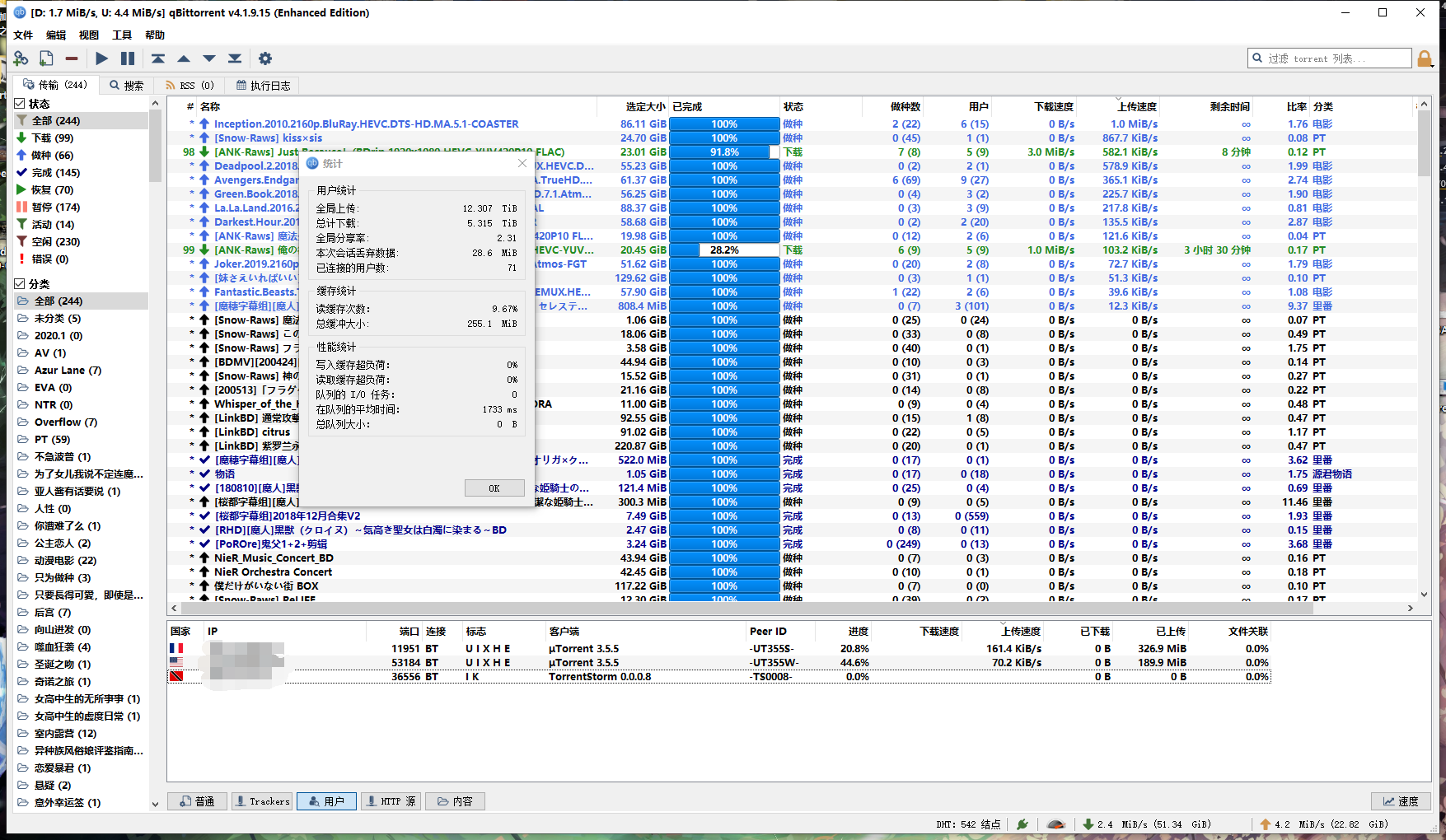Click the download speed status 2.4 MiB/s
The image size is (1446, 840).
(x=1146, y=824)
